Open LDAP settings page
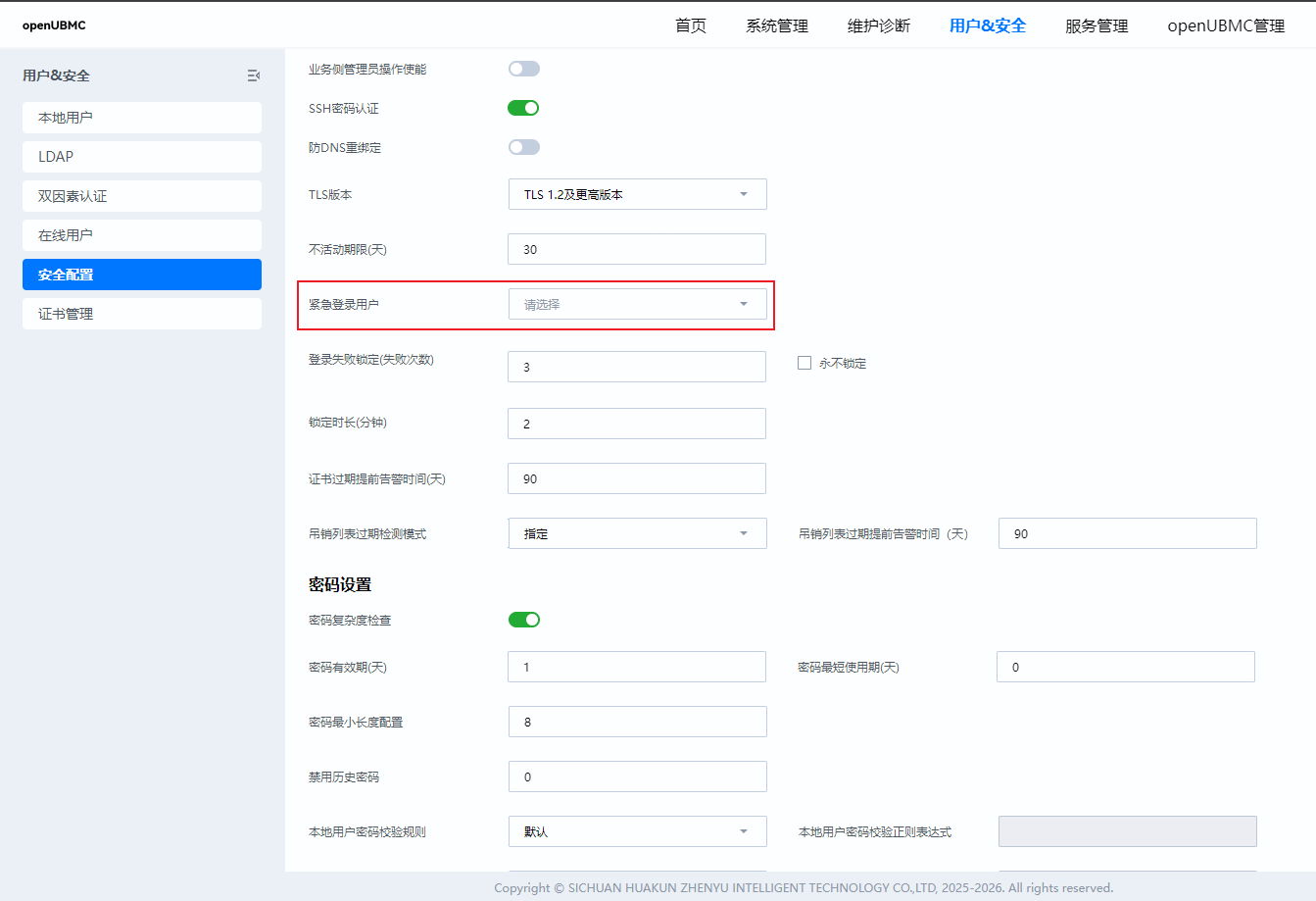This screenshot has width=1316, height=901. 142,157
